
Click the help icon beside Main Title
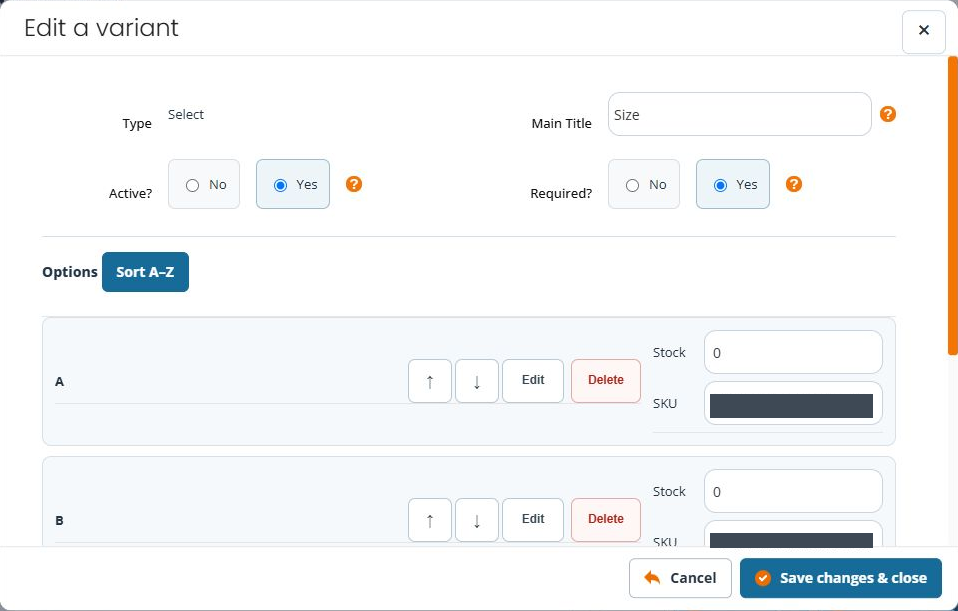(x=888, y=114)
